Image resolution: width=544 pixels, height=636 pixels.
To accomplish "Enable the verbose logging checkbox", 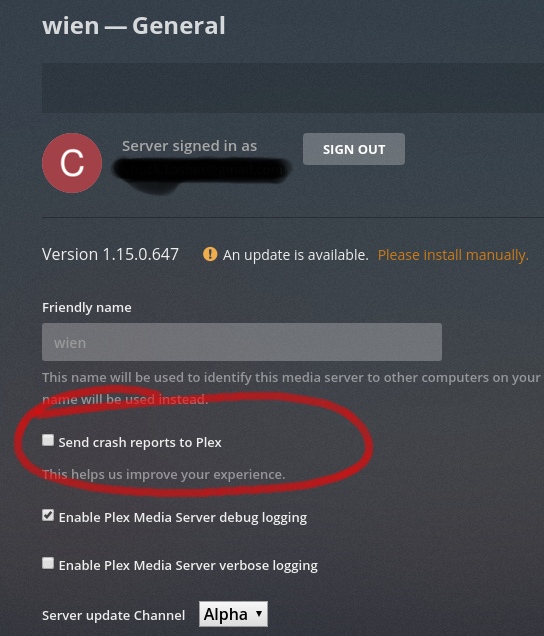I will point(48,563).
